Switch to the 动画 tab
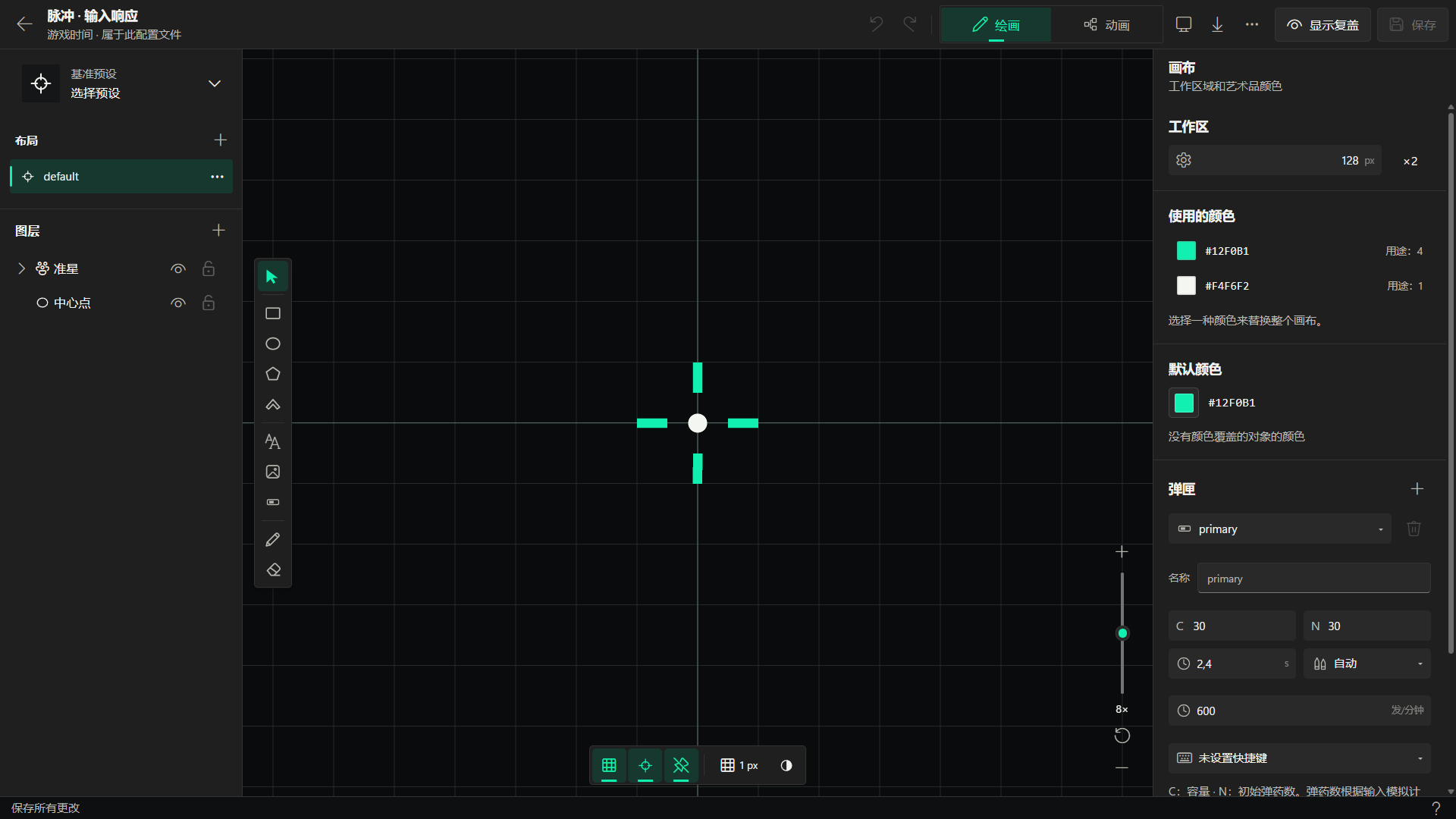 click(x=1106, y=25)
